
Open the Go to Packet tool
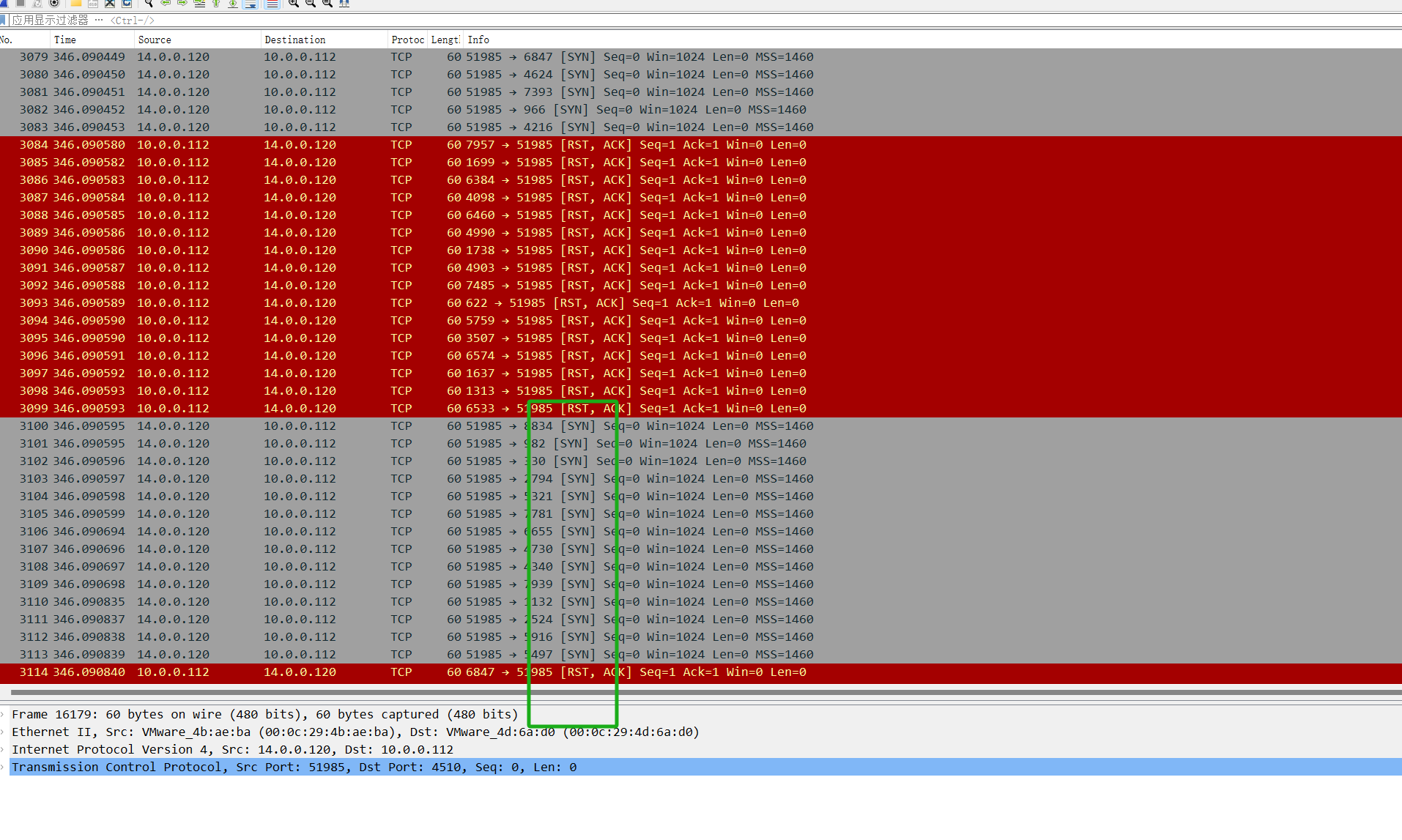pyautogui.click(x=199, y=4)
